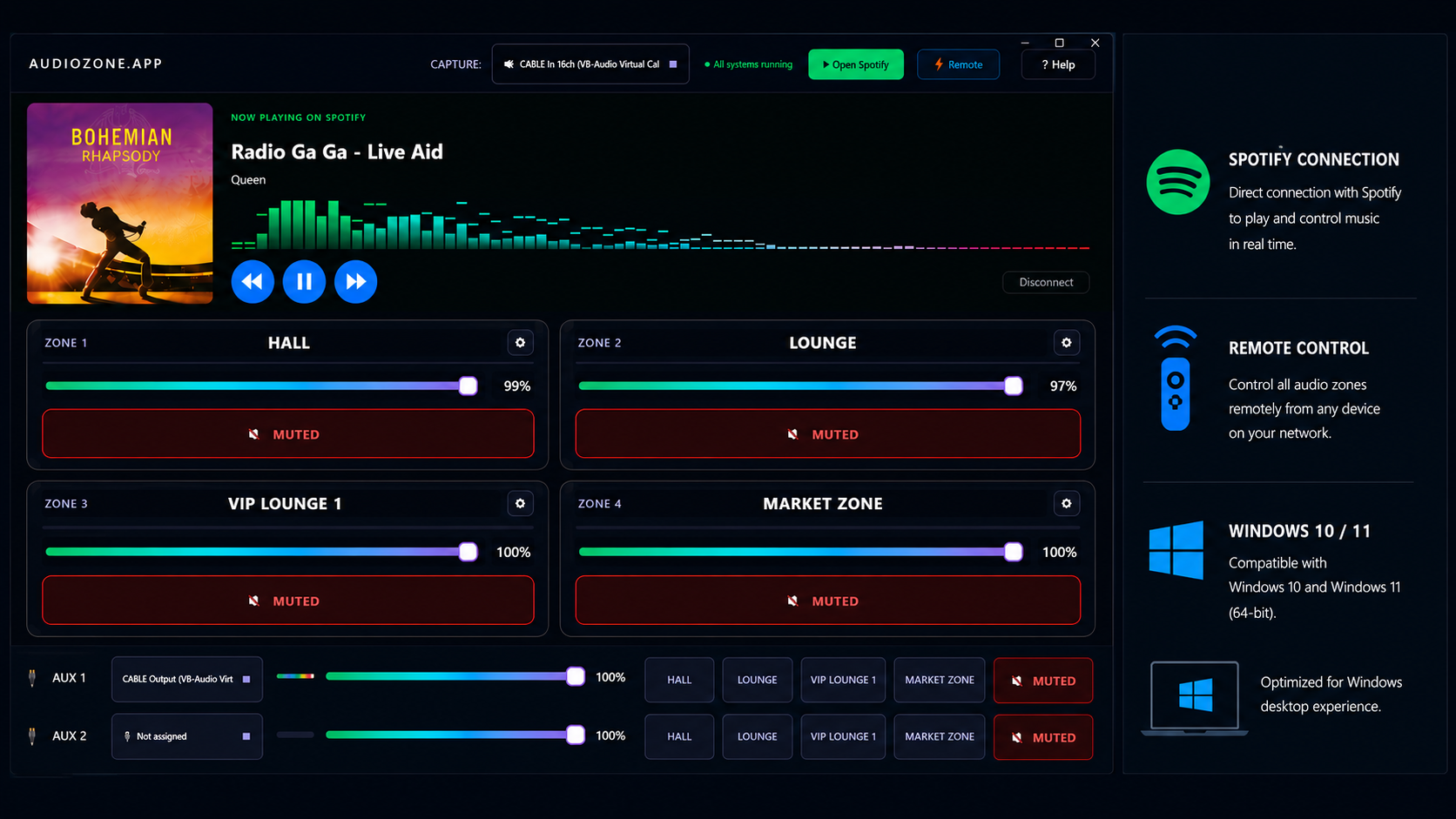Click the remote control icon in side panel

pyautogui.click(x=1175, y=378)
